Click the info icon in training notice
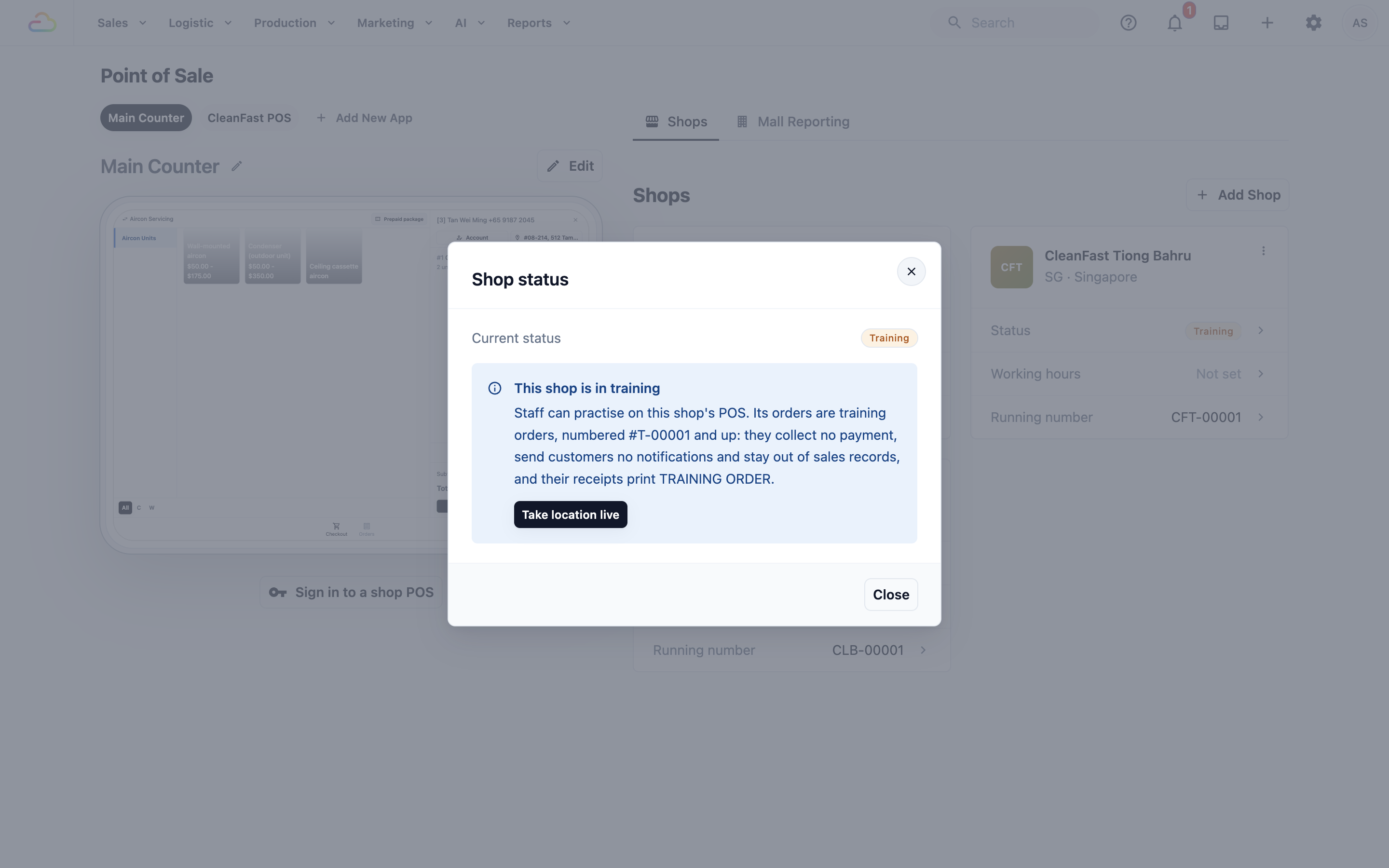1389x868 pixels. tap(495, 389)
